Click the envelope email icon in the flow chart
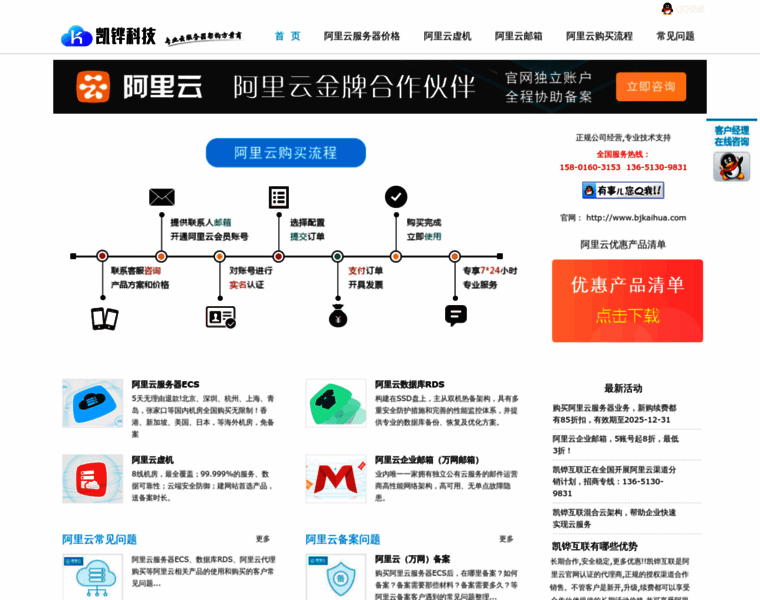Image resolution: width=760 pixels, height=600 pixels. click(x=162, y=197)
